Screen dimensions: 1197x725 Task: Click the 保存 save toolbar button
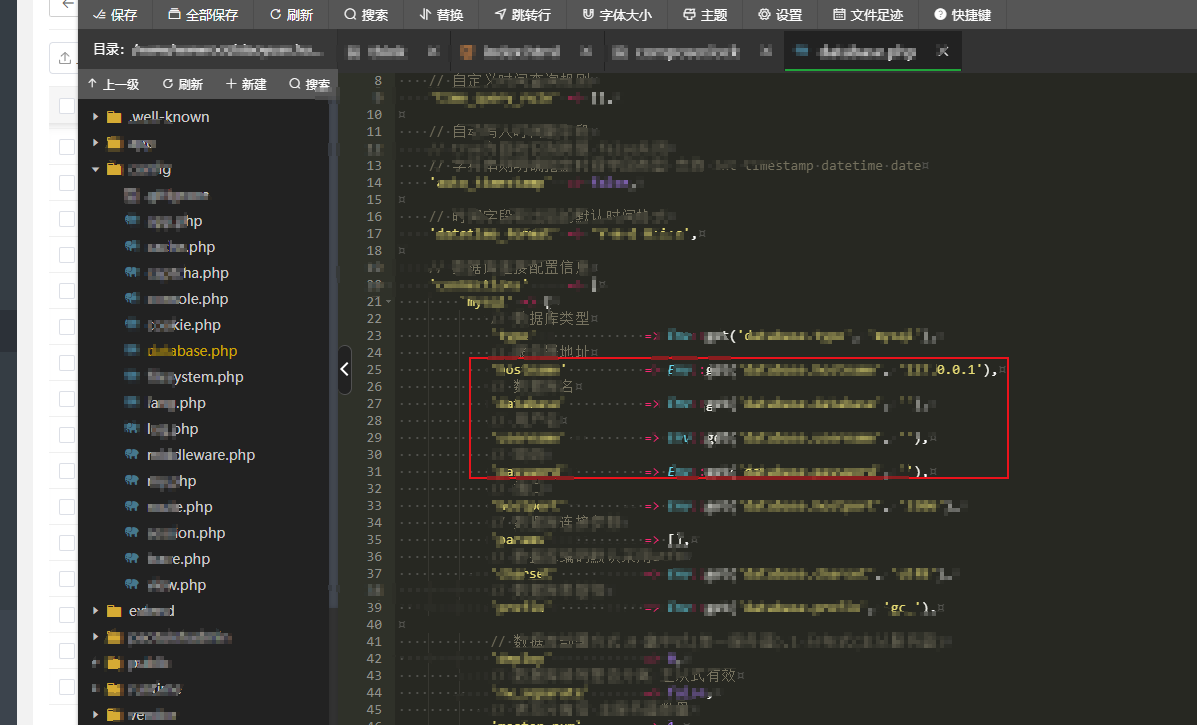click(114, 15)
